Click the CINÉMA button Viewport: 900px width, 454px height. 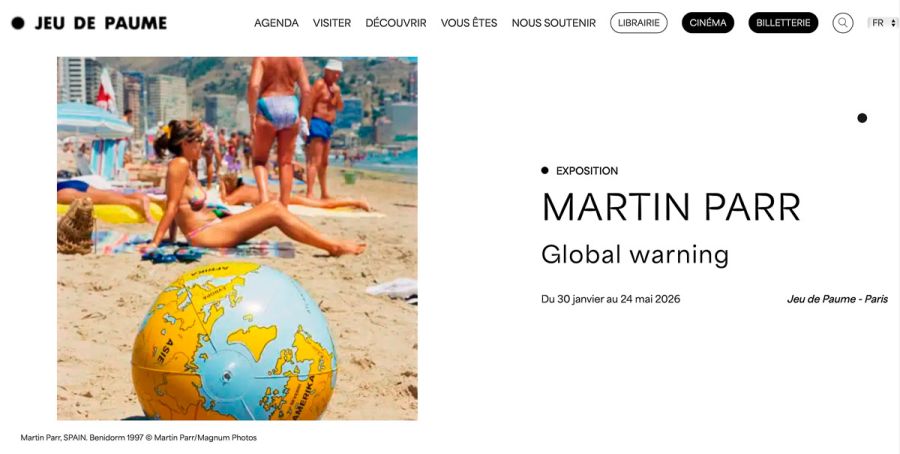(708, 23)
